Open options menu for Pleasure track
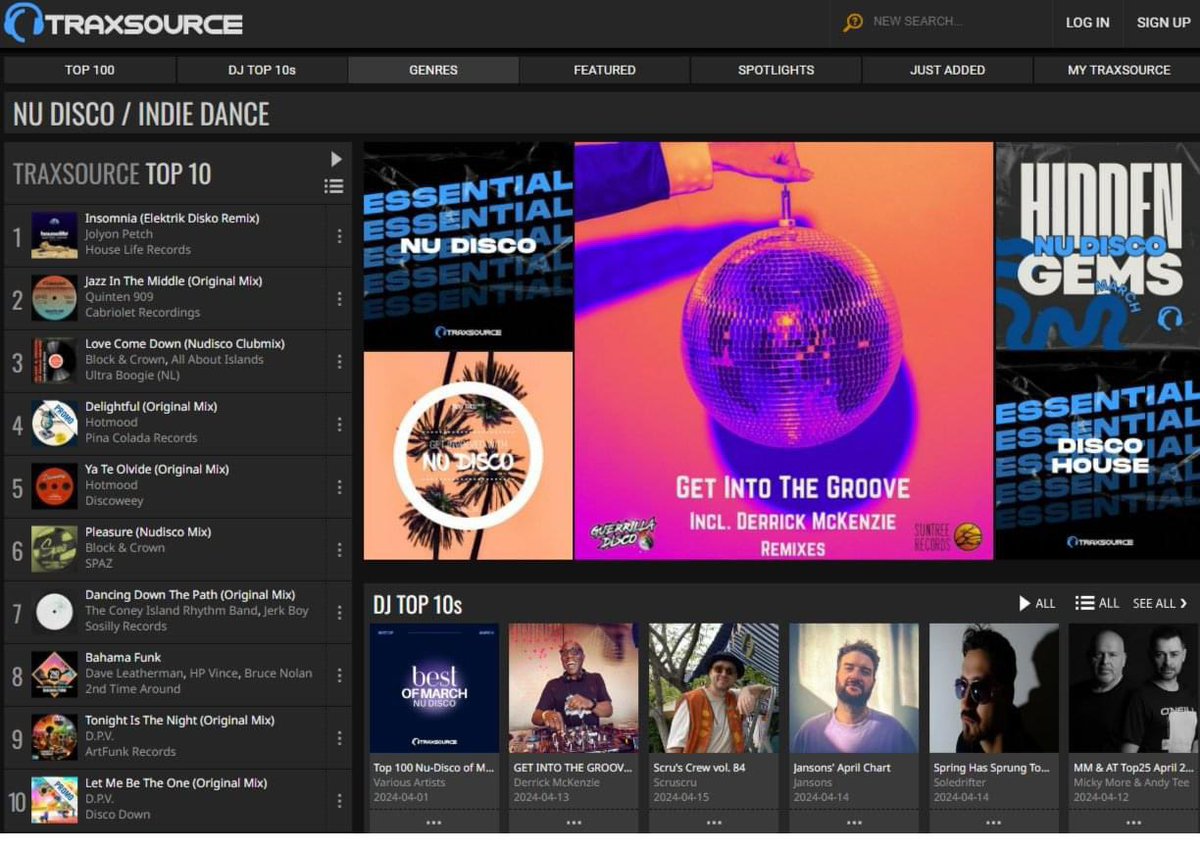Screen dimensions: 1200x853 (339, 550)
